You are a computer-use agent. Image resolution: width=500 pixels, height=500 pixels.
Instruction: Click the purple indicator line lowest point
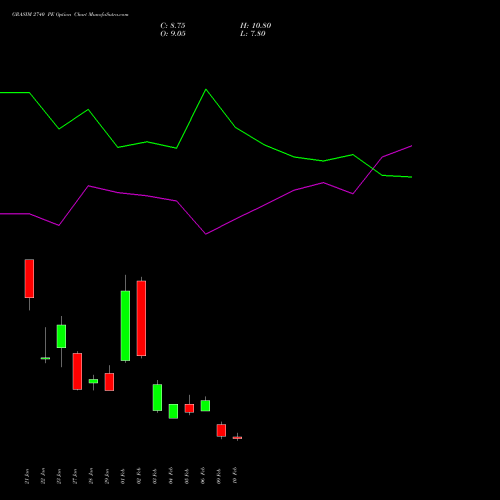point(206,234)
